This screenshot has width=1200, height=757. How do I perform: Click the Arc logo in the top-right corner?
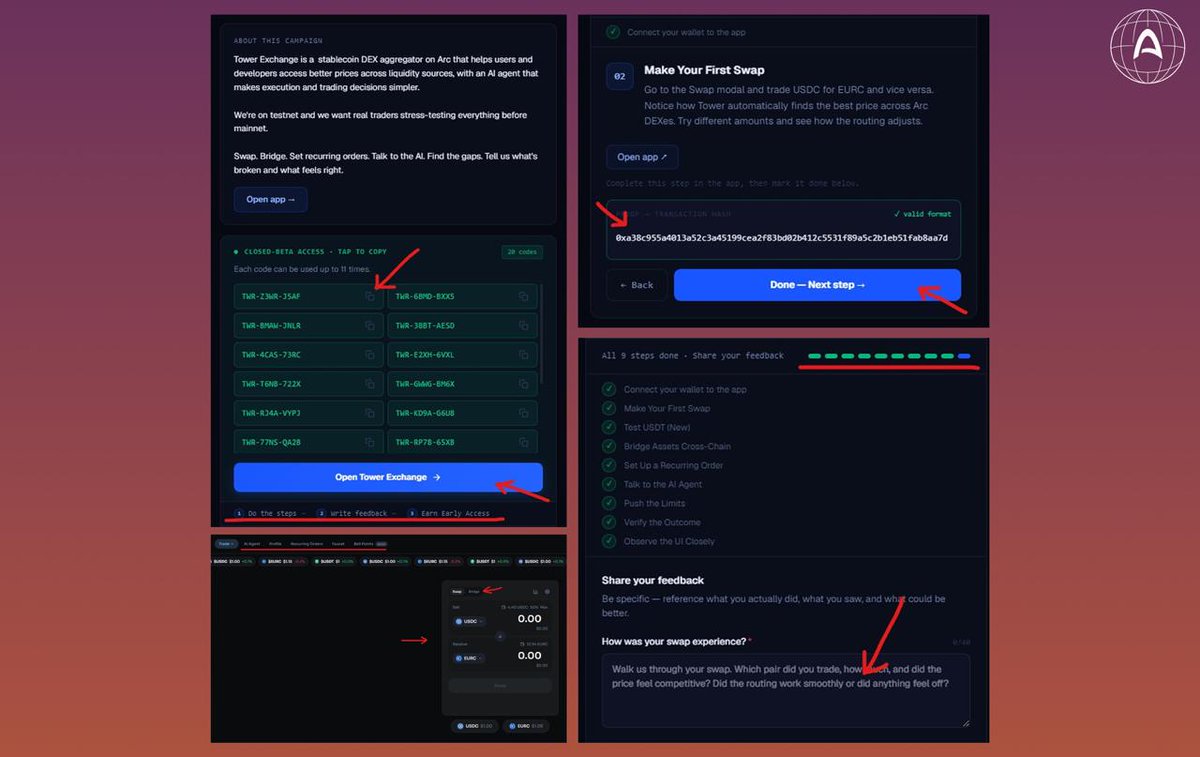pyautogui.click(x=1147, y=46)
